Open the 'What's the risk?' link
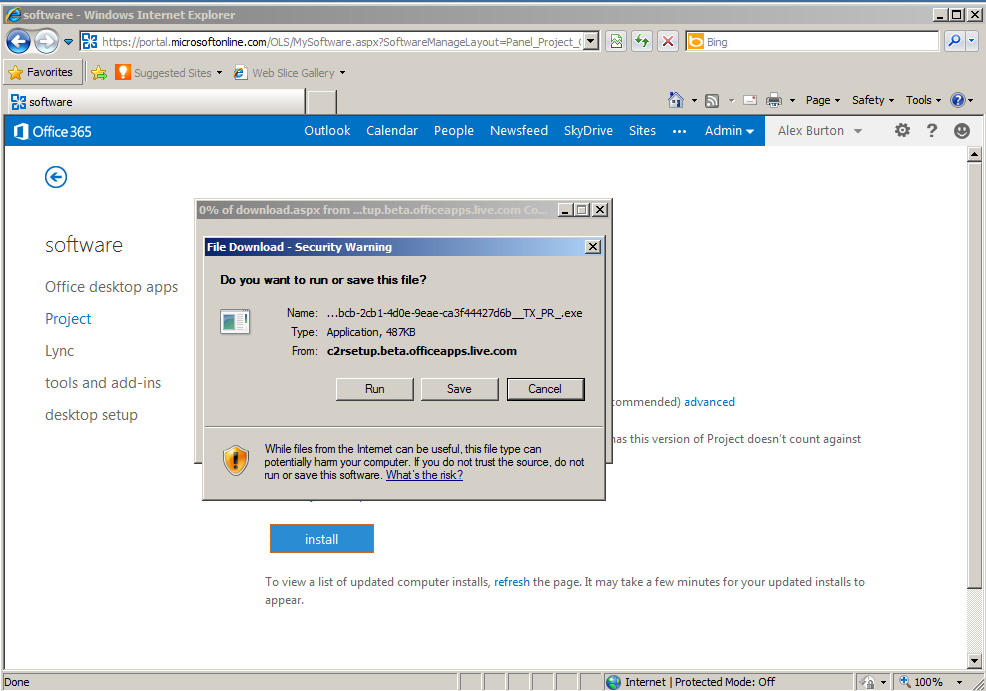986x691 pixels. click(x=424, y=475)
